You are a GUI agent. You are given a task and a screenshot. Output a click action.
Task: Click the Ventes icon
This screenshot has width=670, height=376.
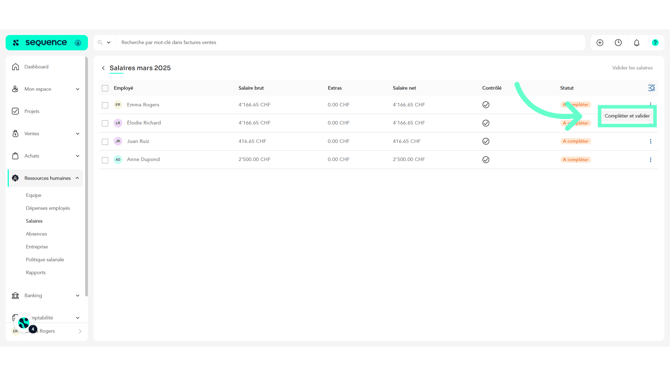15,133
